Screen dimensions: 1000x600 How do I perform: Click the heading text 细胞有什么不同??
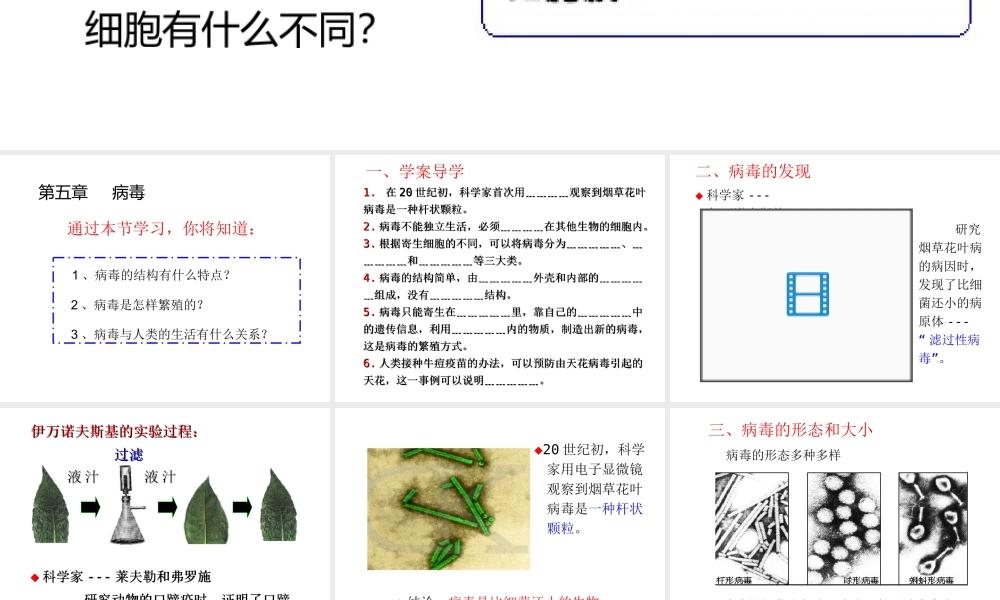(x=230, y=29)
